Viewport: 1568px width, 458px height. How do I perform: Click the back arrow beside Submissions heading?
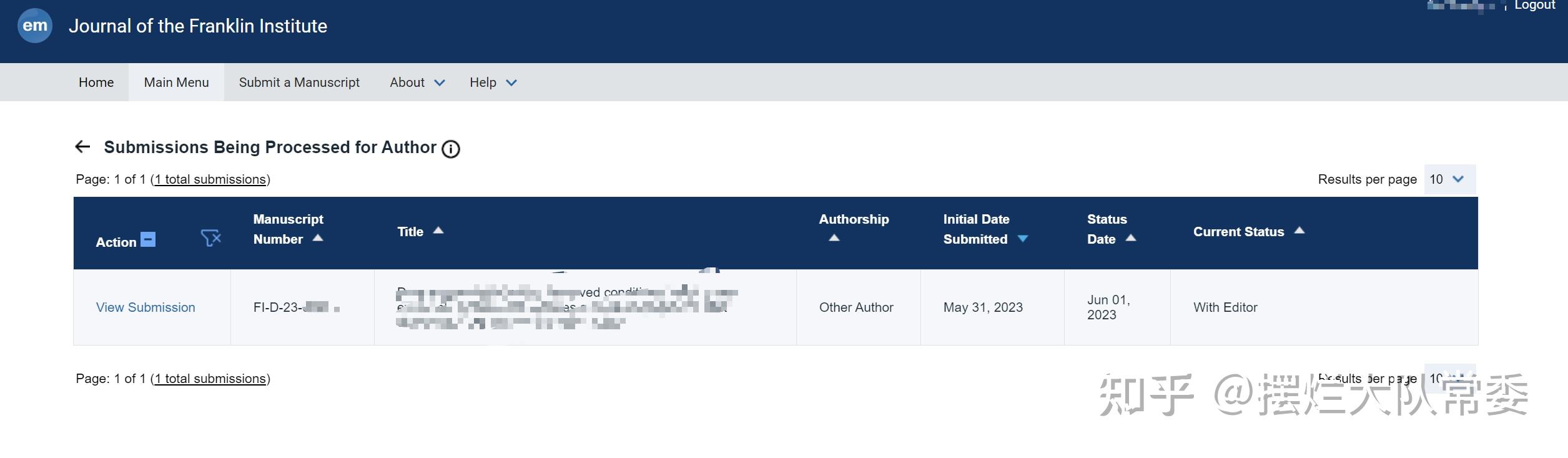click(82, 147)
